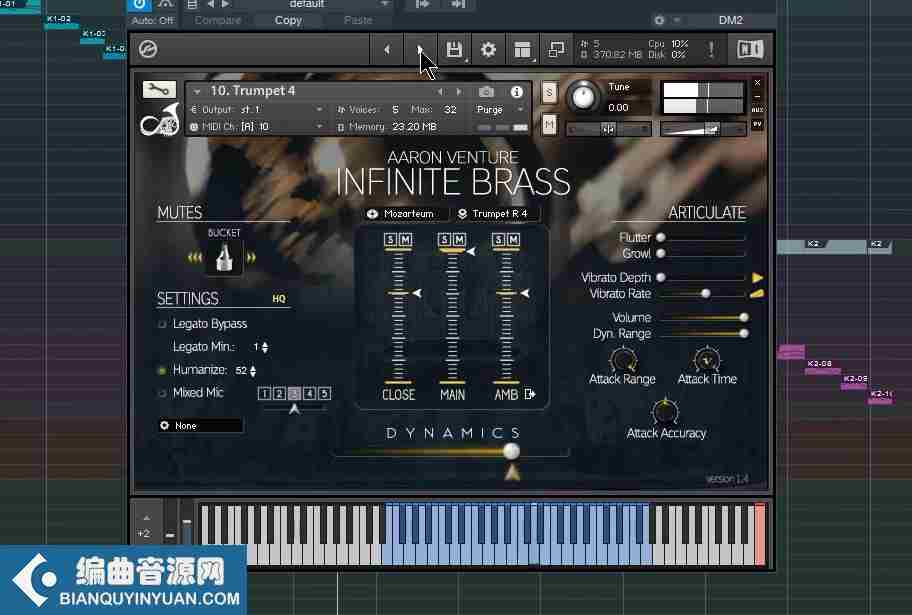Screen dimensions: 912x615
Task: Click the yellow arrow beside Vibrato Depth
Action: pos(757,278)
